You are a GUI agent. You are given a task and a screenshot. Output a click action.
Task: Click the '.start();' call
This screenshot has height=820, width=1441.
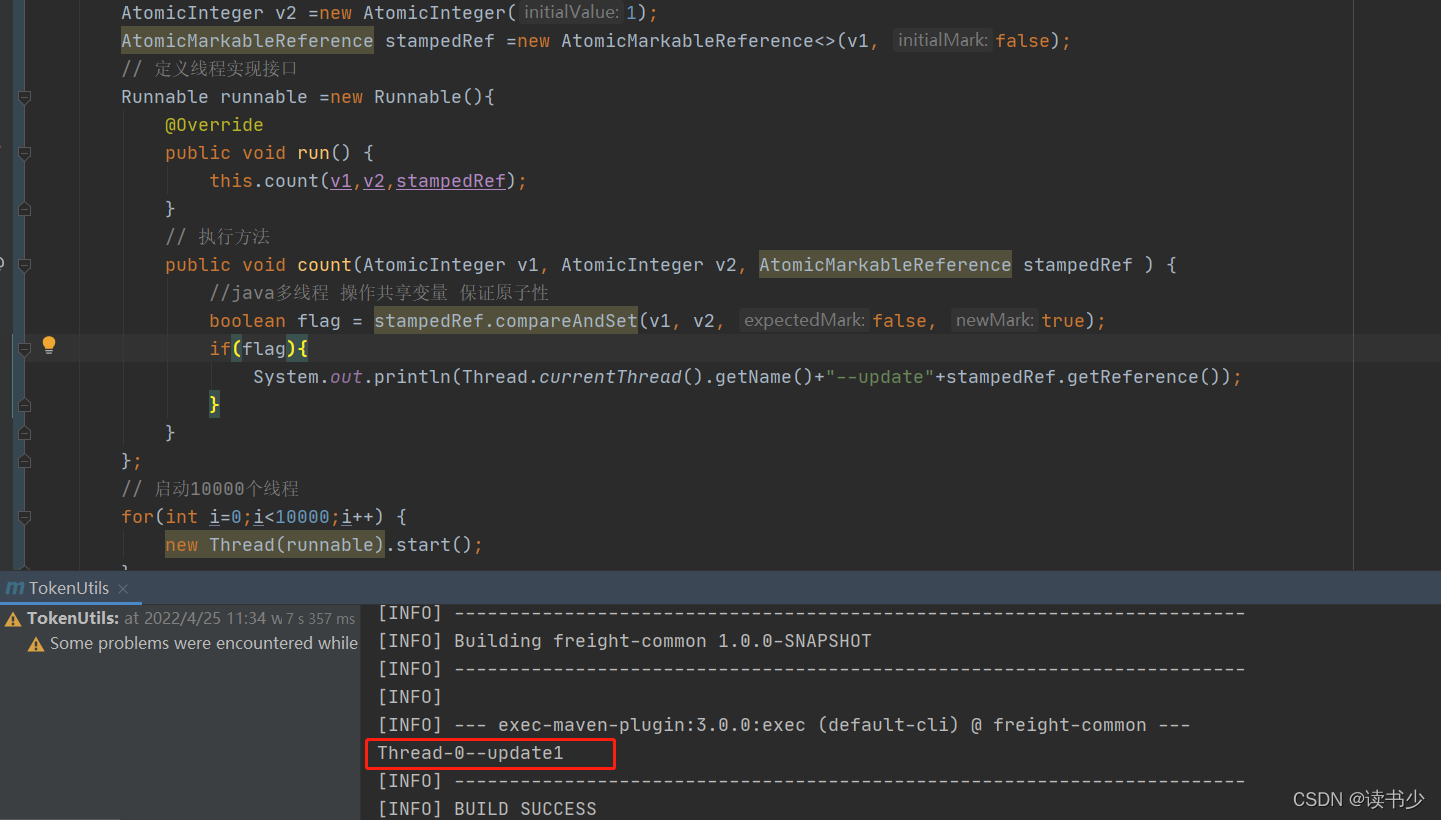tap(434, 545)
